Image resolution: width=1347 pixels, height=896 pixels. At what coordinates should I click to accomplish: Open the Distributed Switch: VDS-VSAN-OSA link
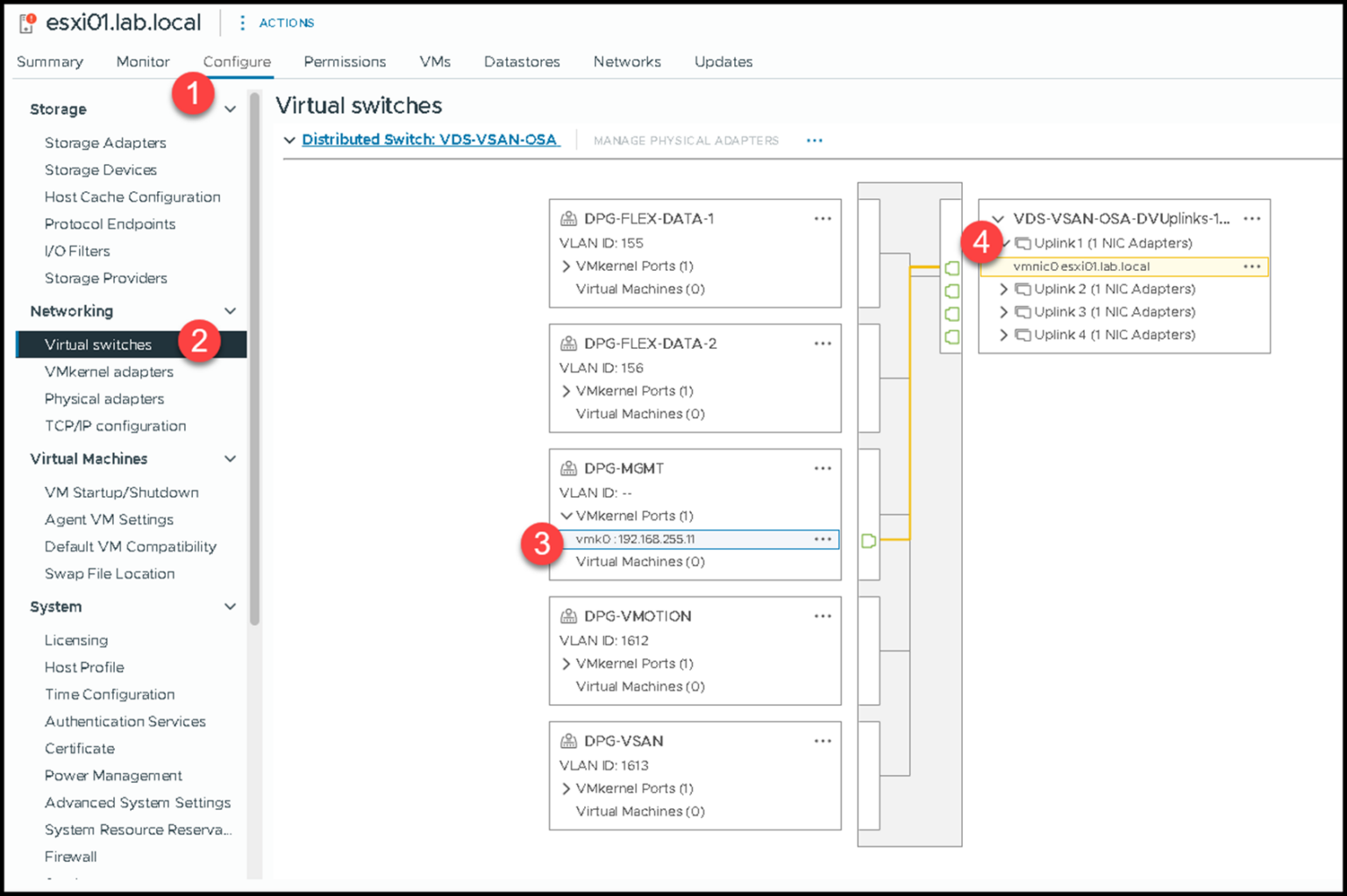(431, 139)
